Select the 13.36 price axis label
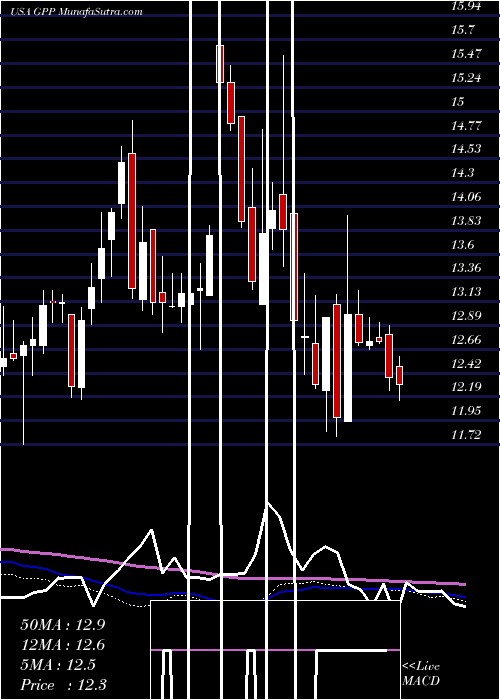Screen dimensions: 500x700 [x=467, y=268]
